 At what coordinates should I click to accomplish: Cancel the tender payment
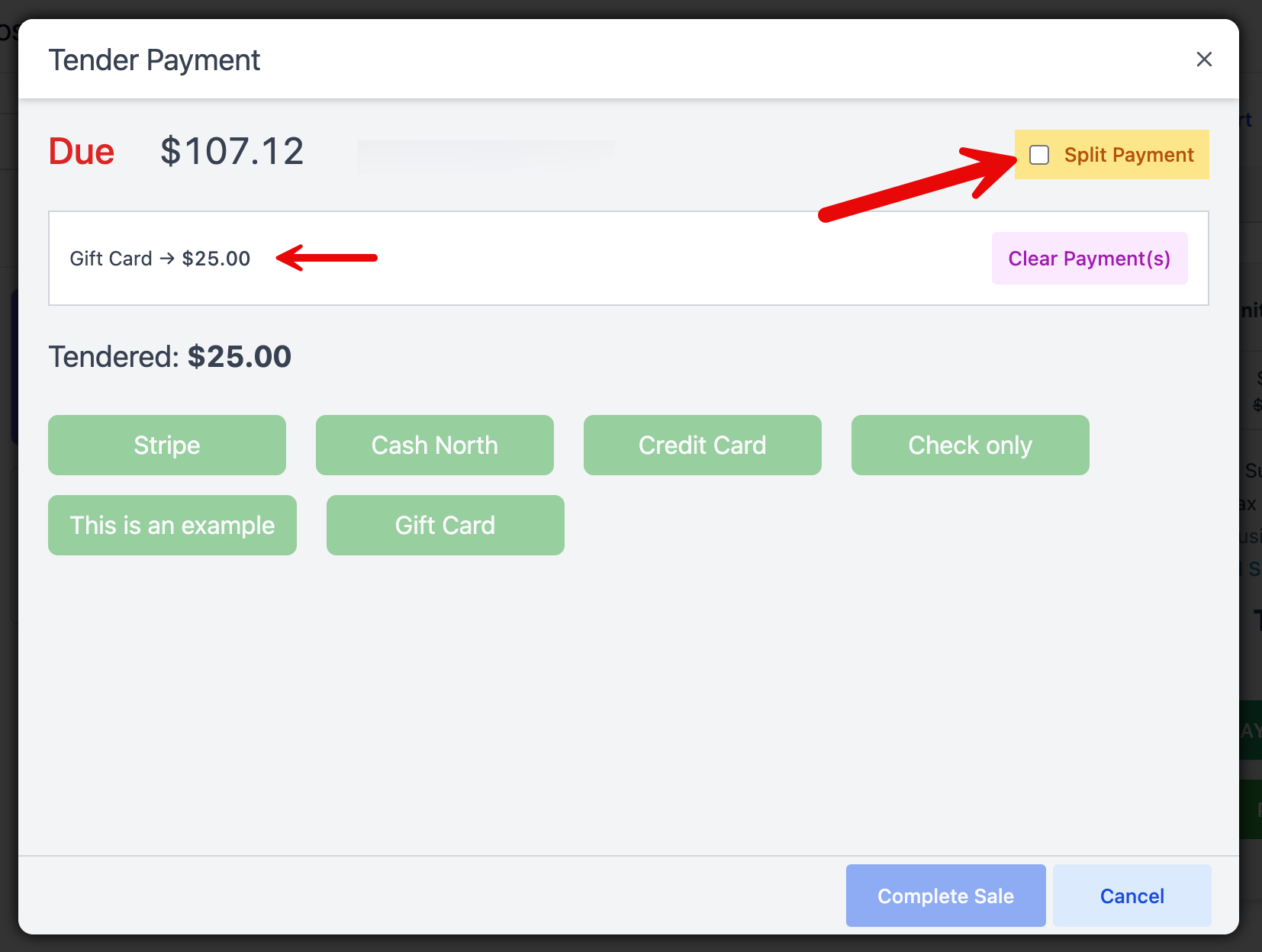pyautogui.click(x=1132, y=896)
